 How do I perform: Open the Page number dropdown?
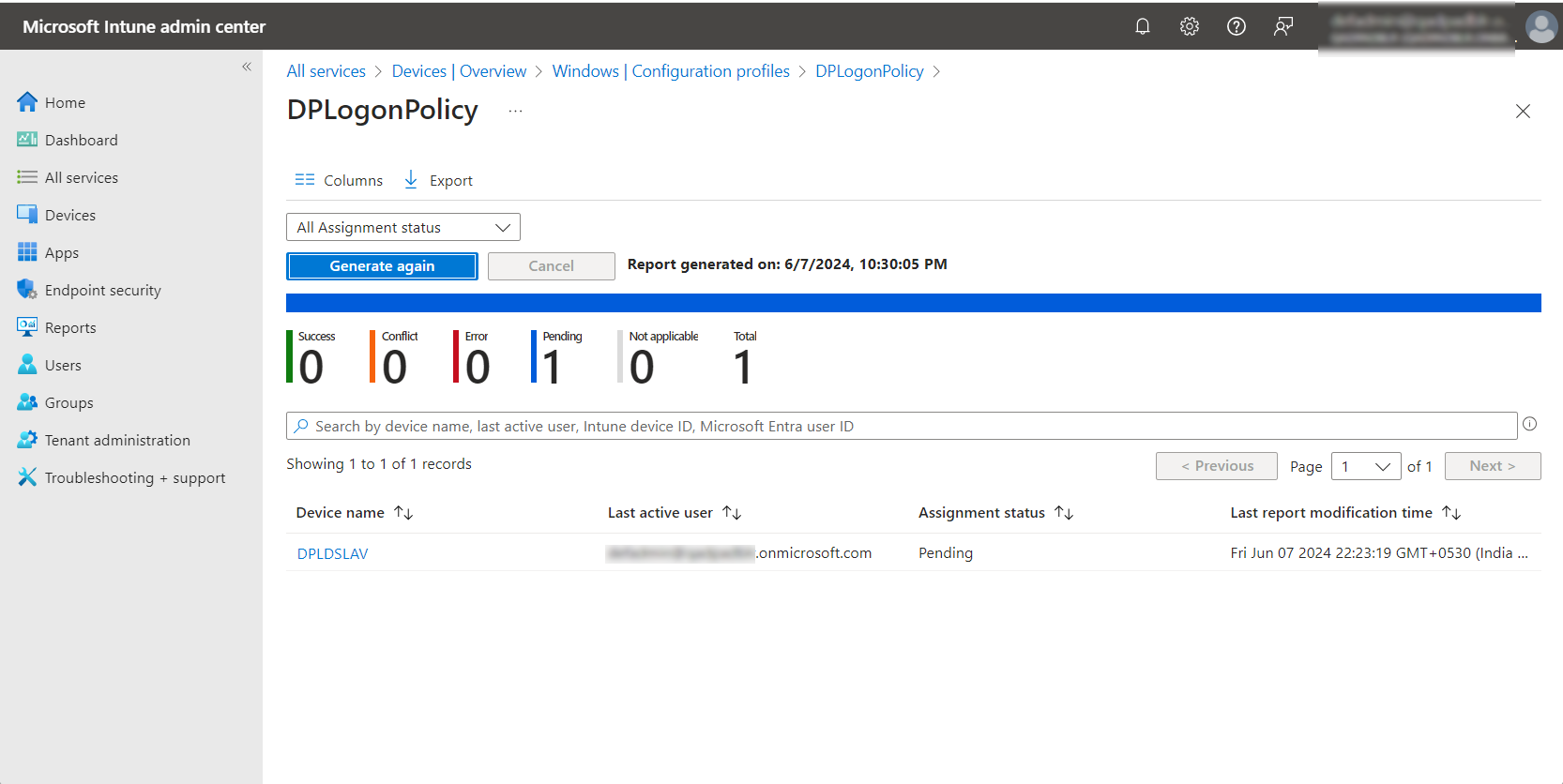click(1365, 466)
